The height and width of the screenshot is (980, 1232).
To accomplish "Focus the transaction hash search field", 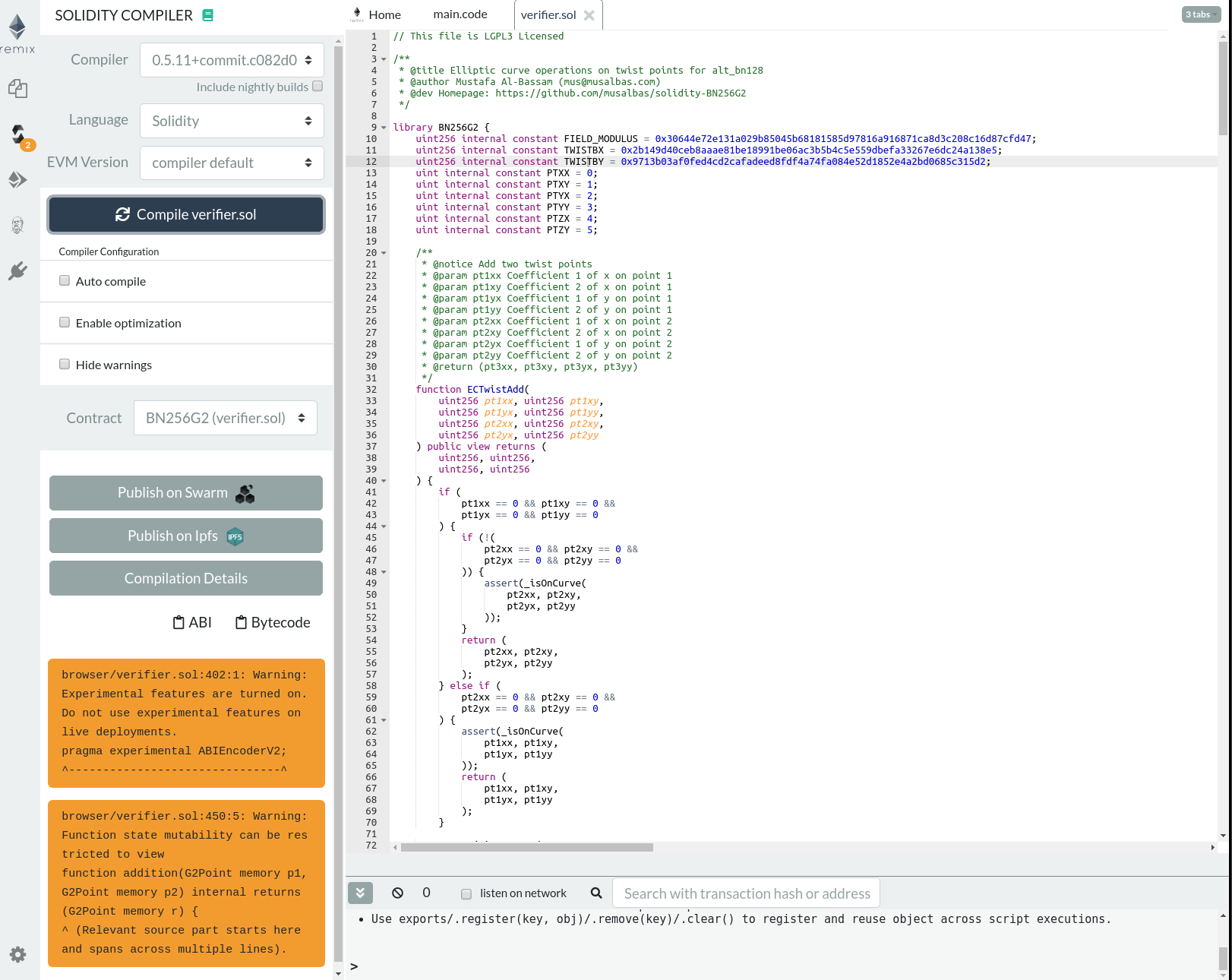I will click(x=746, y=893).
